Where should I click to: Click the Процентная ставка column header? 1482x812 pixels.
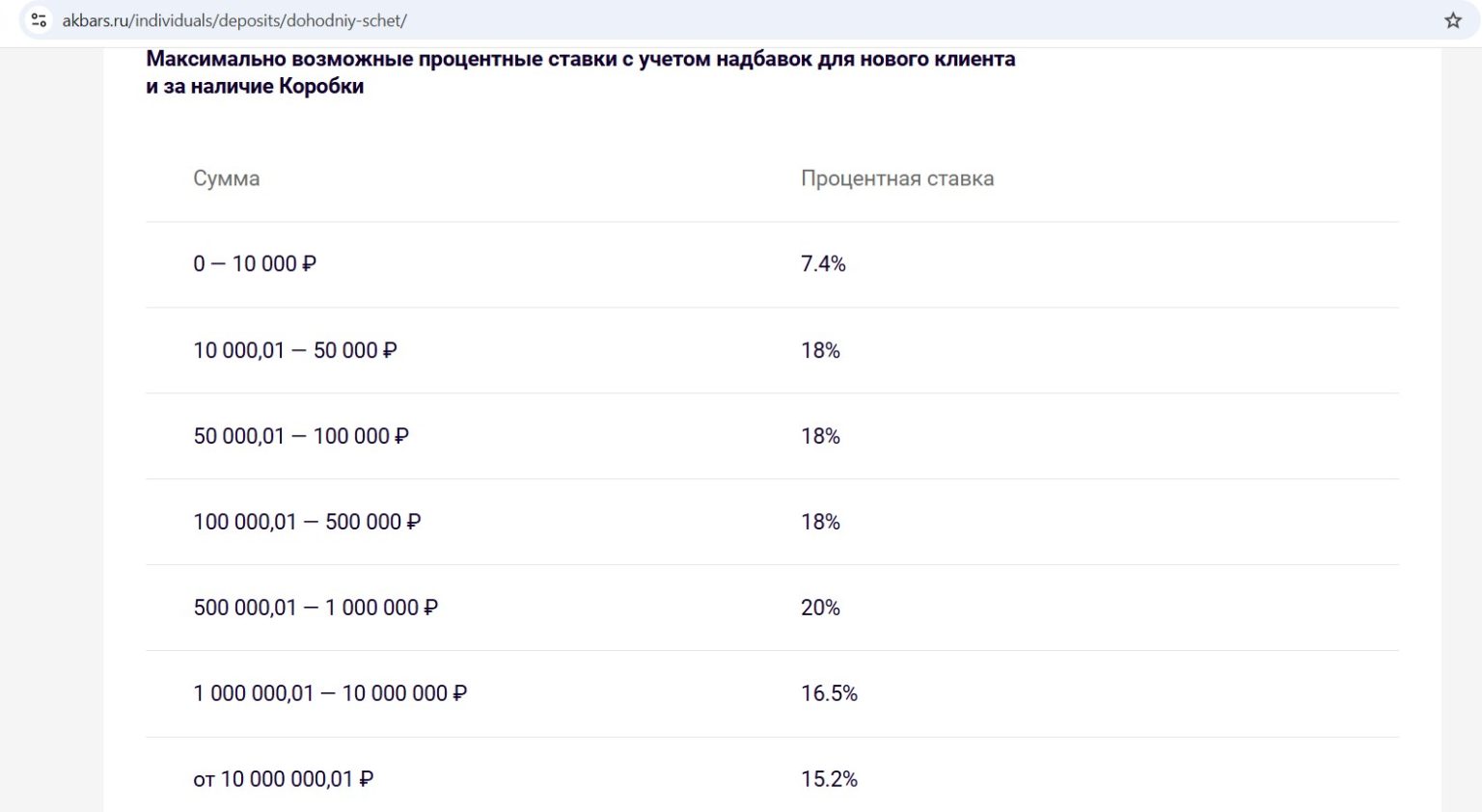[896, 178]
